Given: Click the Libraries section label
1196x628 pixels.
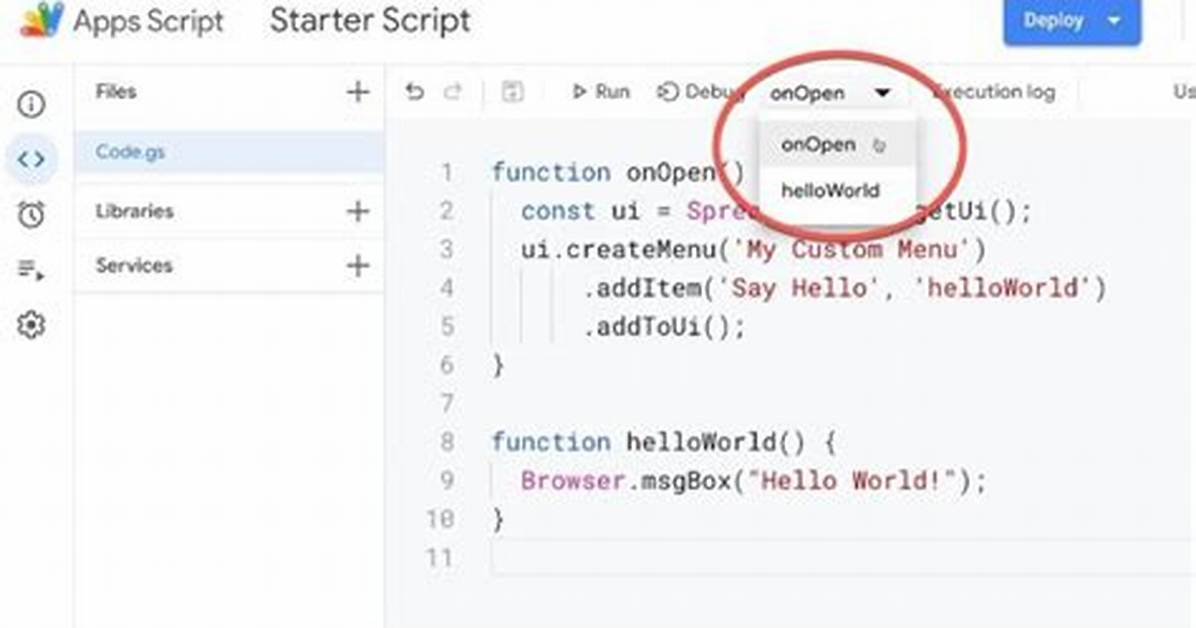Looking at the screenshot, I should (134, 211).
